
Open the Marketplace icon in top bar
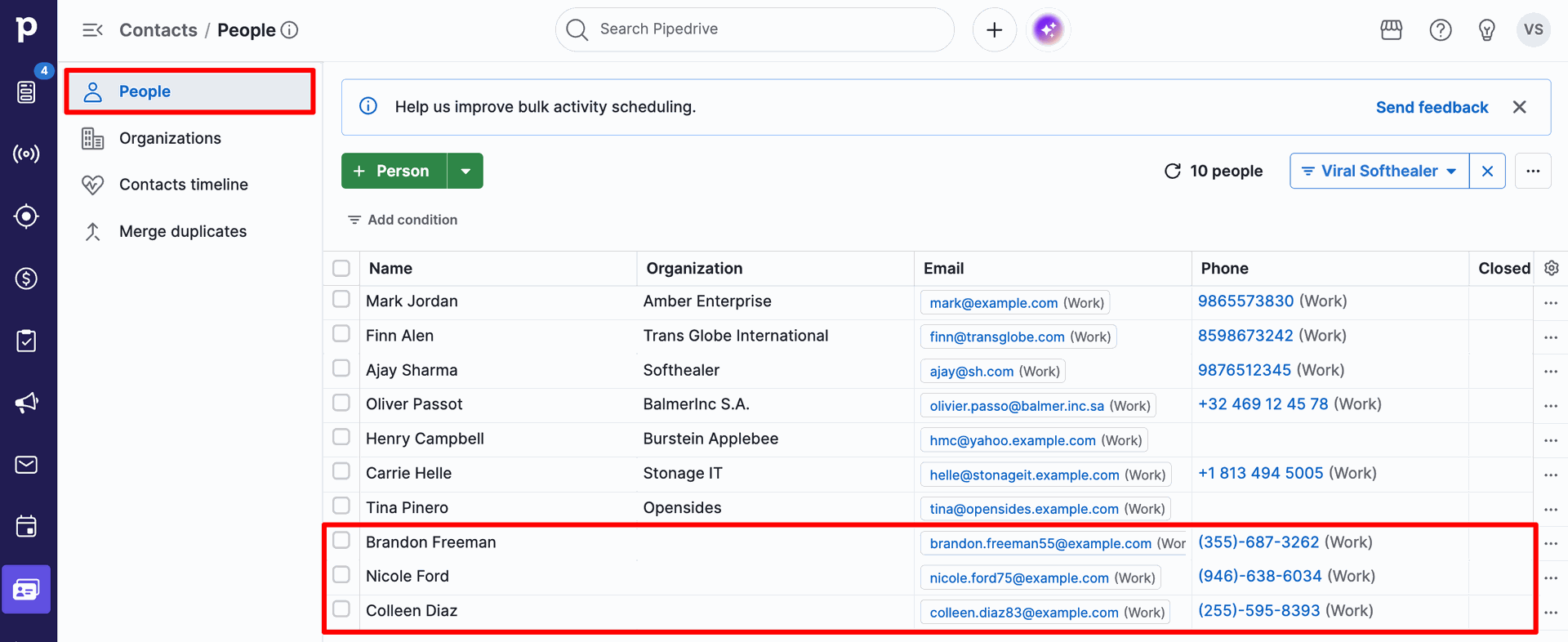pos(1392,30)
